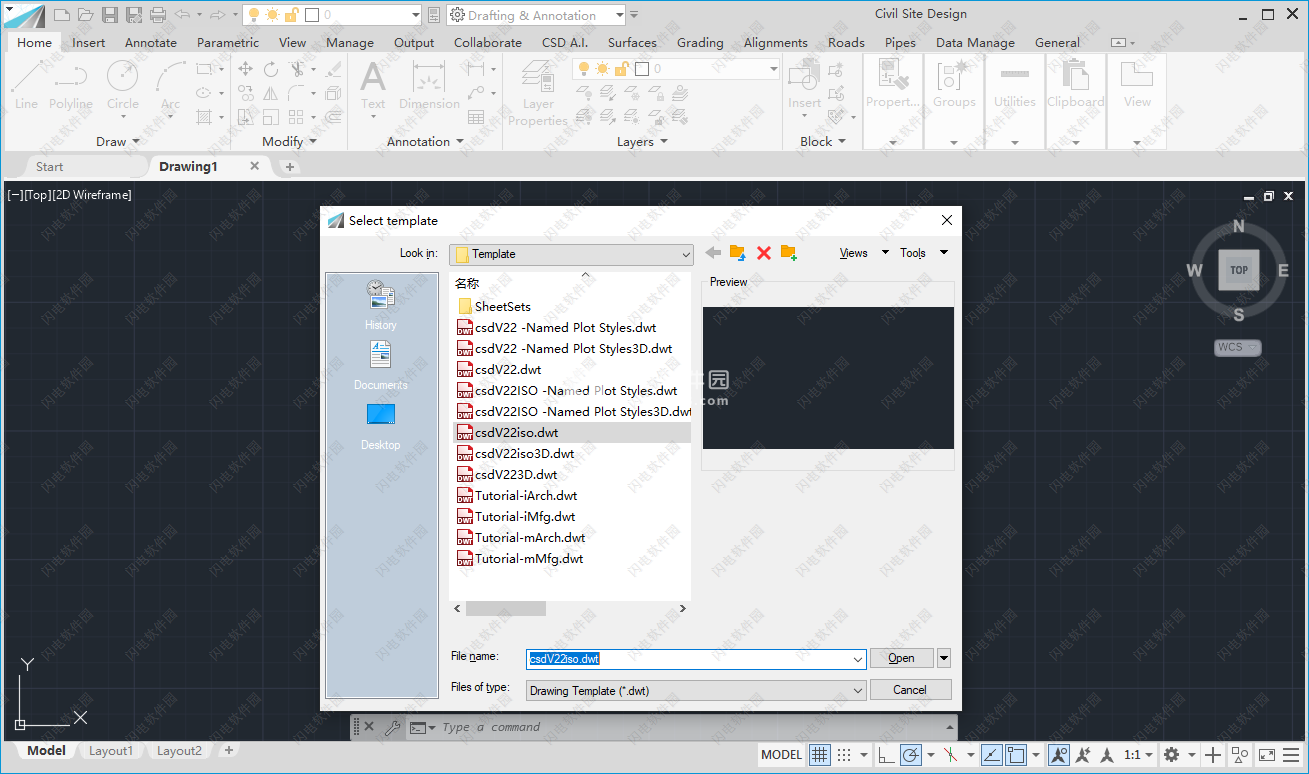Open the History shortcut in places list
Viewport: 1309px width, 774px height.
[380, 304]
